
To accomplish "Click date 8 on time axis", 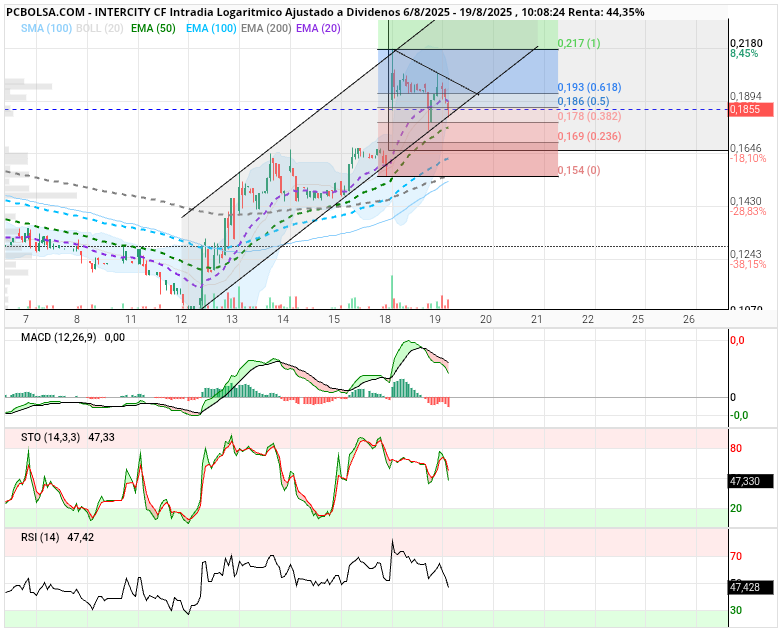I will [76, 319].
